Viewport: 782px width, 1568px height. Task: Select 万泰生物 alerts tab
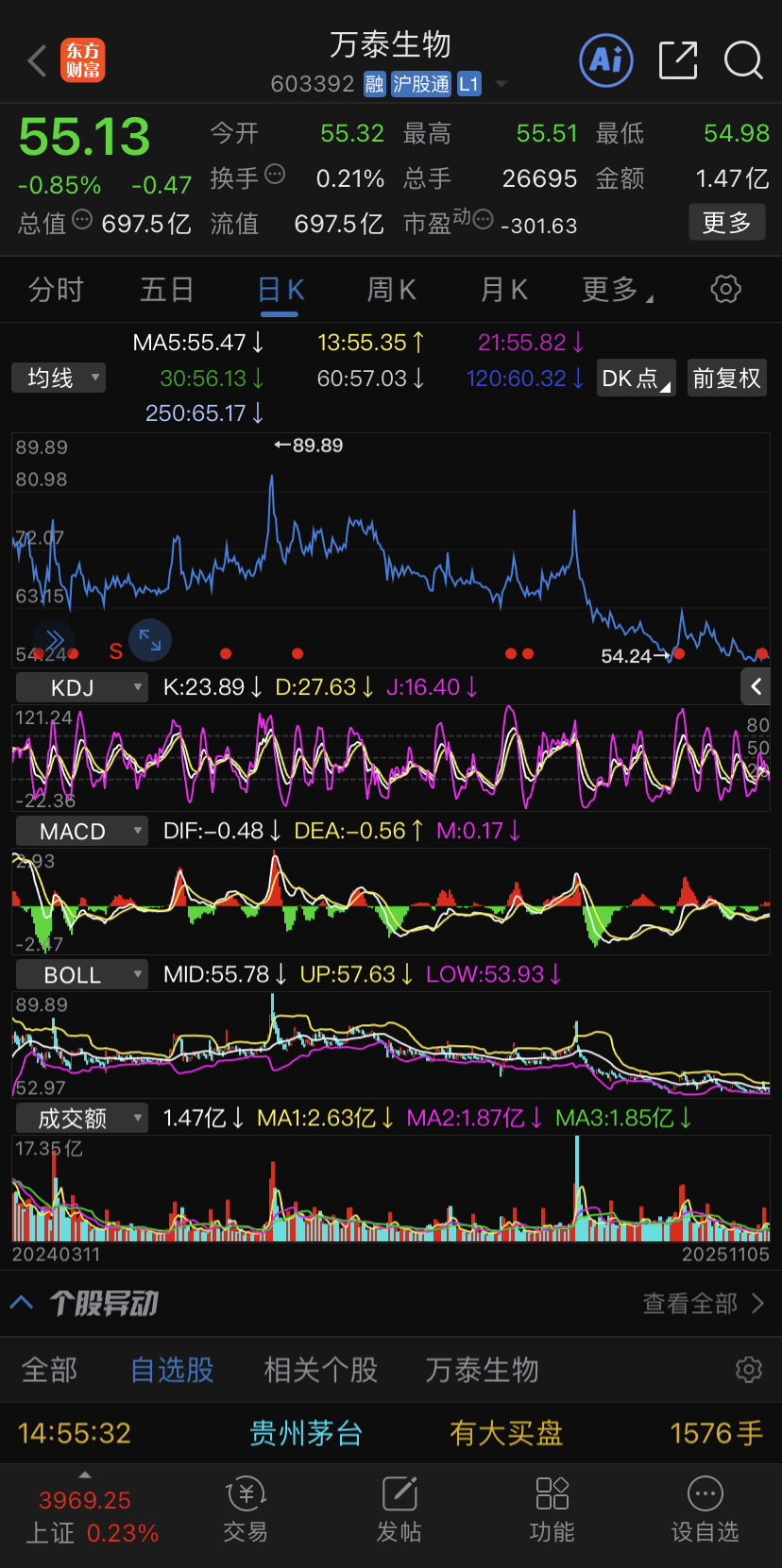pyautogui.click(x=482, y=1370)
